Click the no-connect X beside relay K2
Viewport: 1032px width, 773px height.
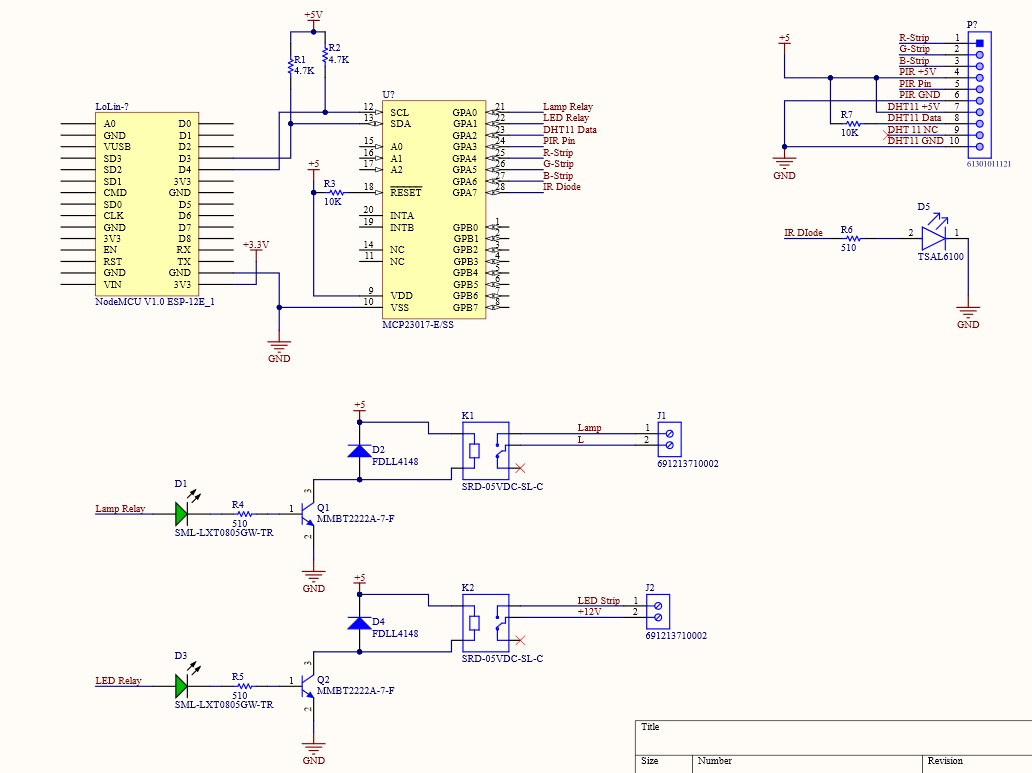(520, 640)
